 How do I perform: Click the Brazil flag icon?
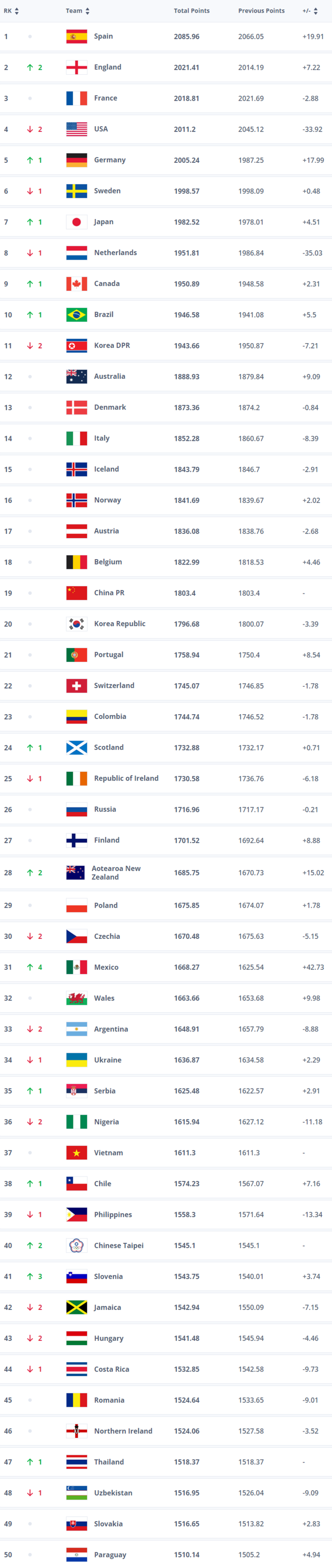(x=77, y=315)
